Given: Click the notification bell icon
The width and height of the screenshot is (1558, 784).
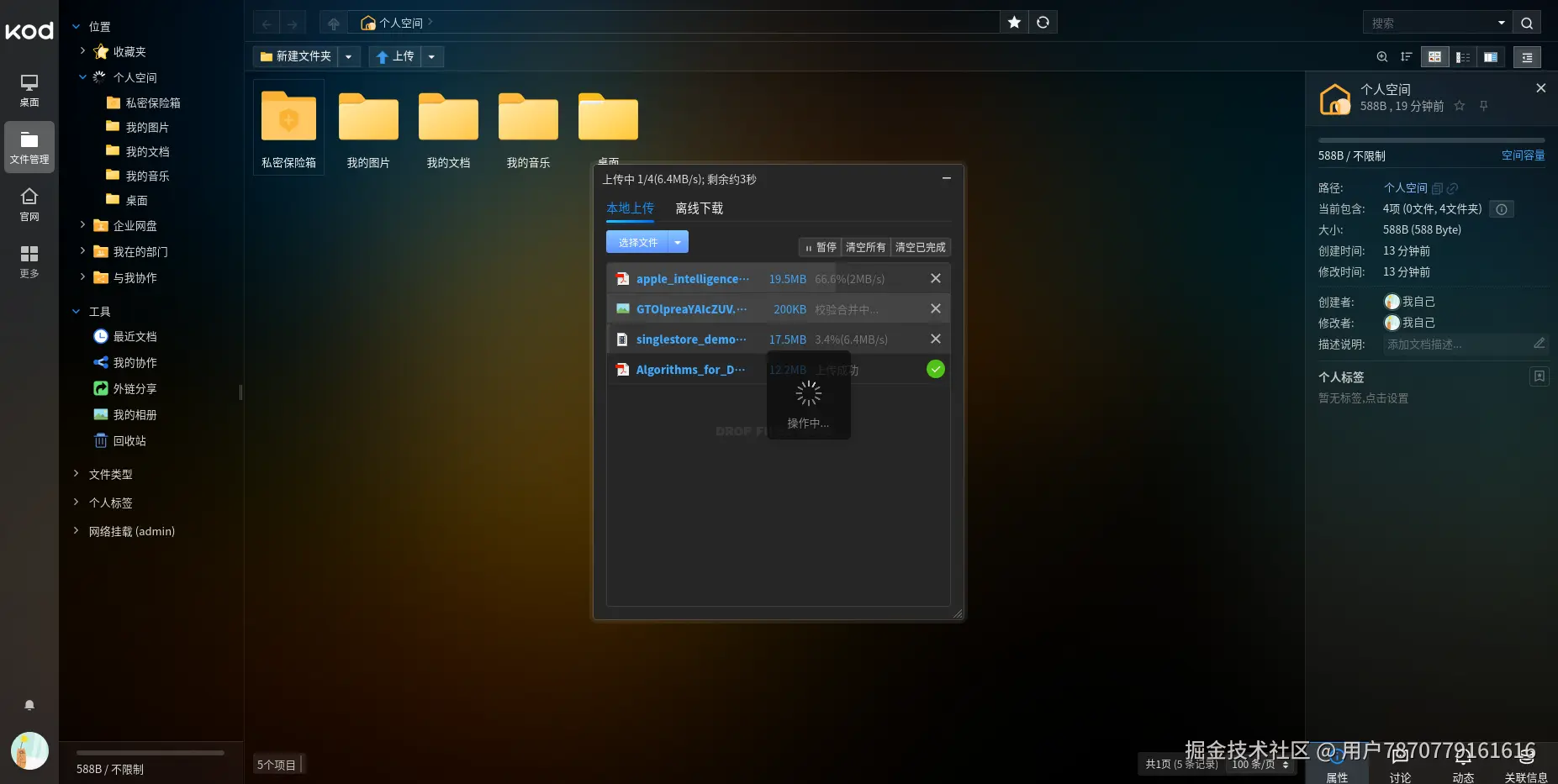Looking at the screenshot, I should pyautogui.click(x=29, y=705).
